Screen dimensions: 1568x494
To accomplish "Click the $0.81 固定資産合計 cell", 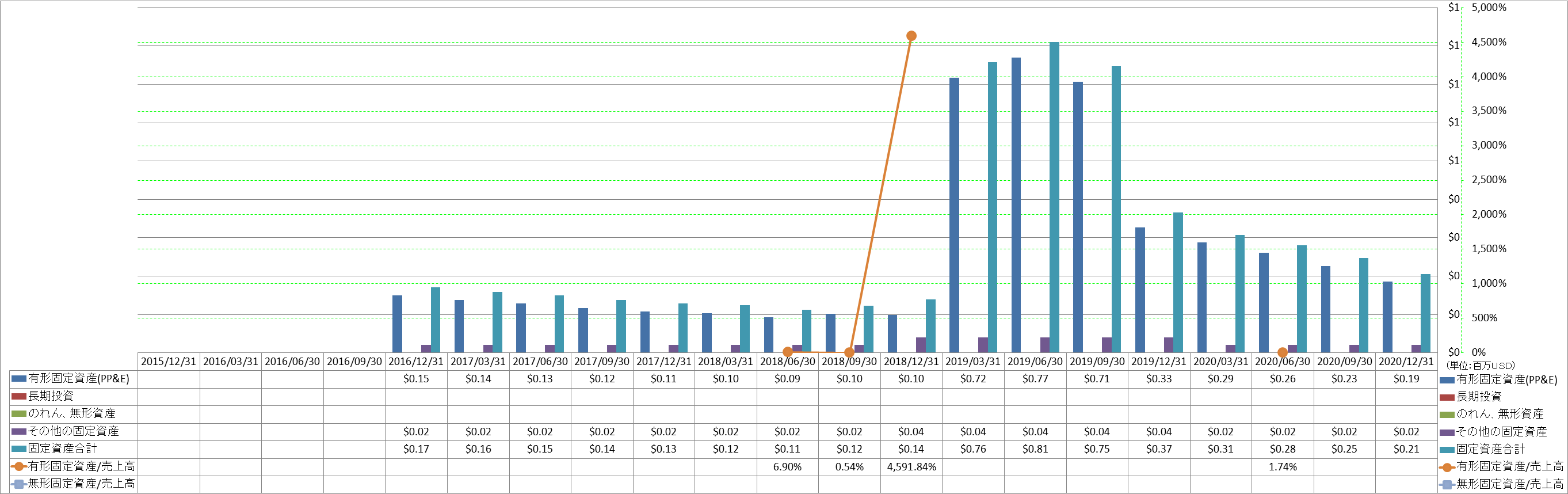I will (1035, 449).
